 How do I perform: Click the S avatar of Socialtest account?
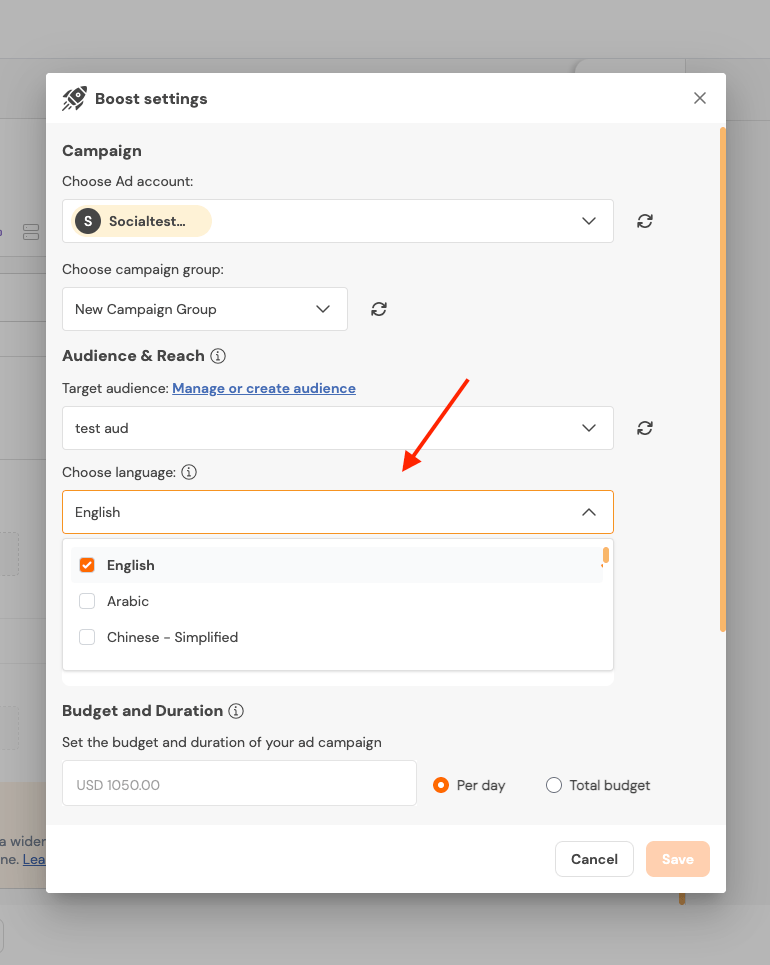click(88, 221)
